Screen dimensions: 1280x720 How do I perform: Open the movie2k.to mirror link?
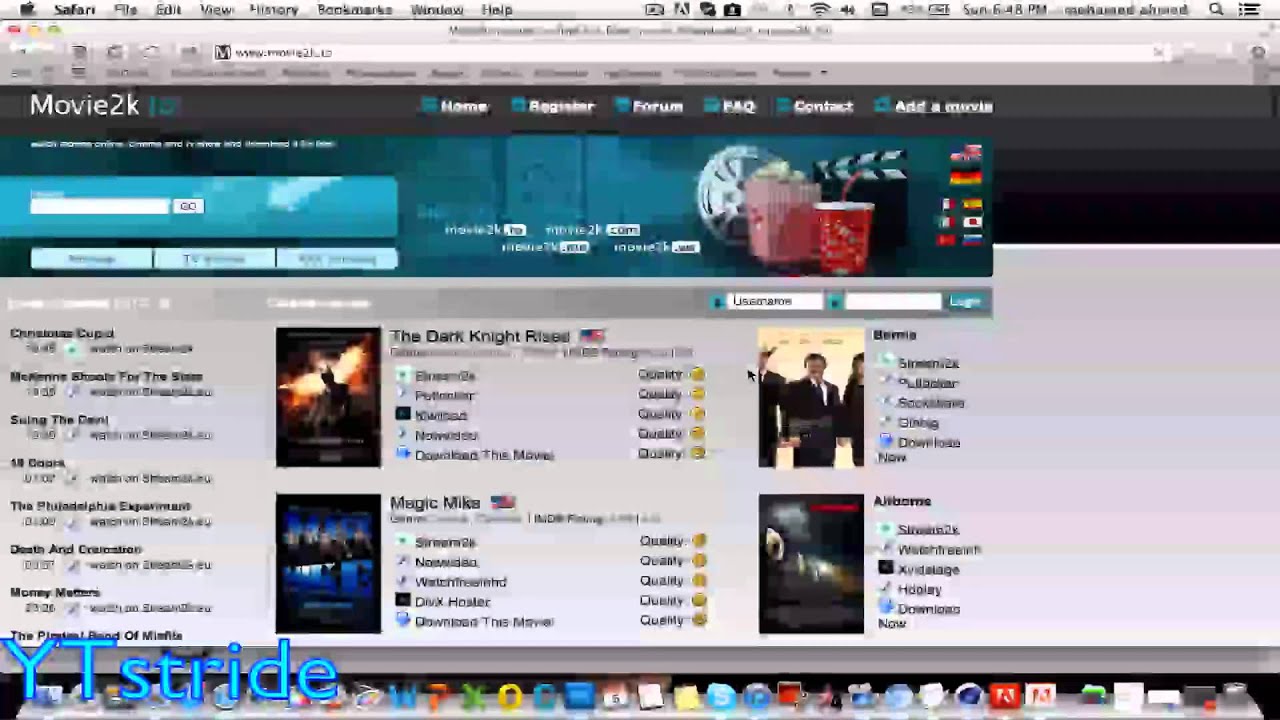pyautogui.click(x=485, y=229)
